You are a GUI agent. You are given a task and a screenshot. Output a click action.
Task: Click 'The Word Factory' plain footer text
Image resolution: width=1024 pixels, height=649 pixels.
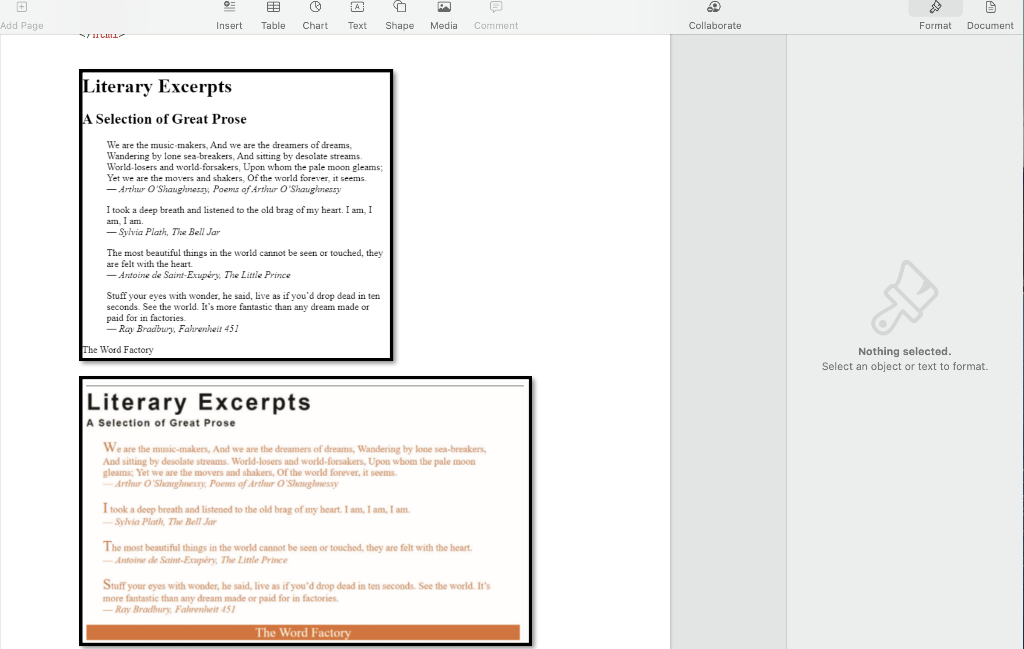(118, 350)
